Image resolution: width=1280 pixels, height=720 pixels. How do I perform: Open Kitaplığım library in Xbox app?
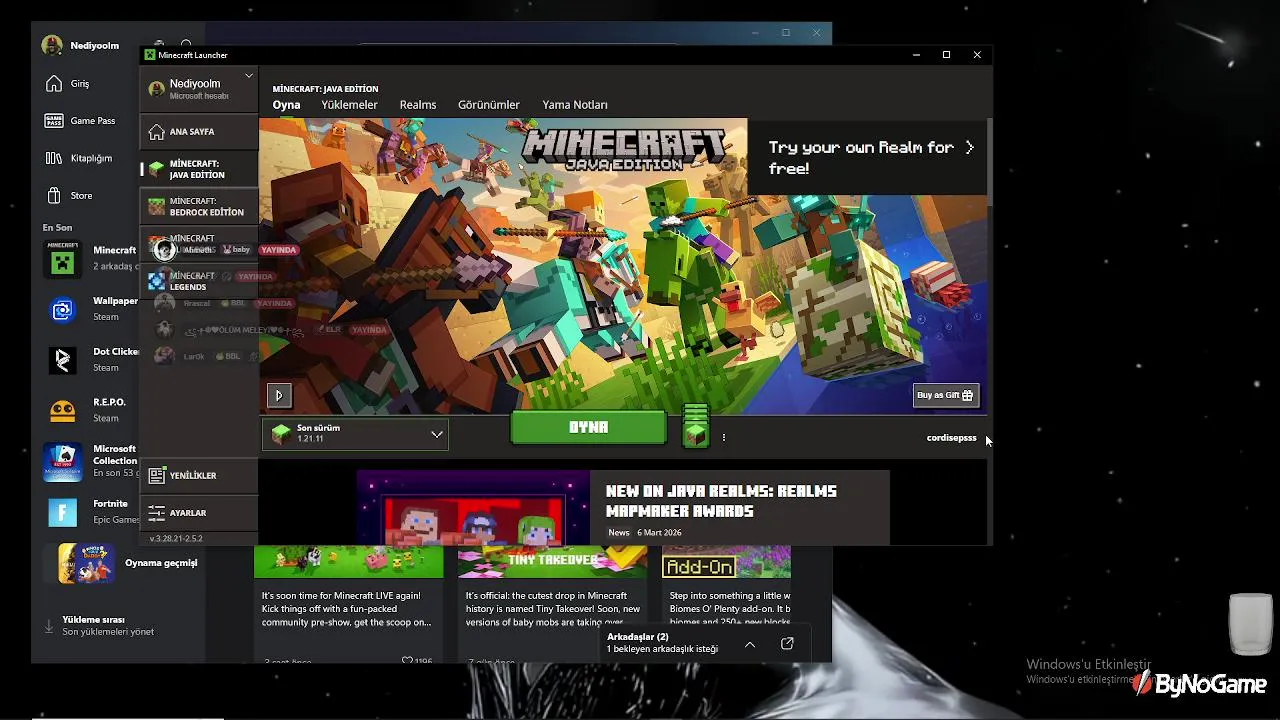coord(78,158)
